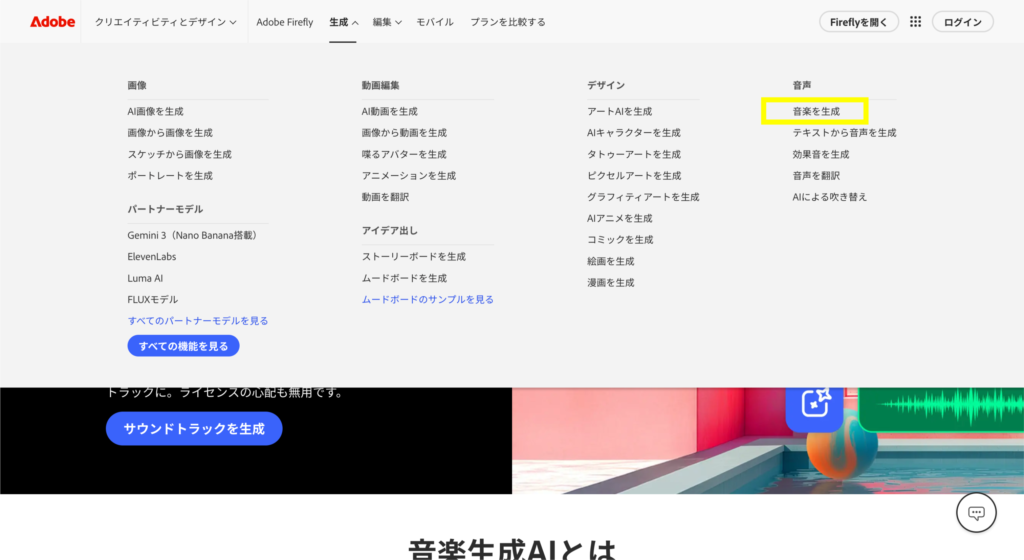Choose ElevenLabs partner model
Viewport: 1024px width, 560px height.
152,257
